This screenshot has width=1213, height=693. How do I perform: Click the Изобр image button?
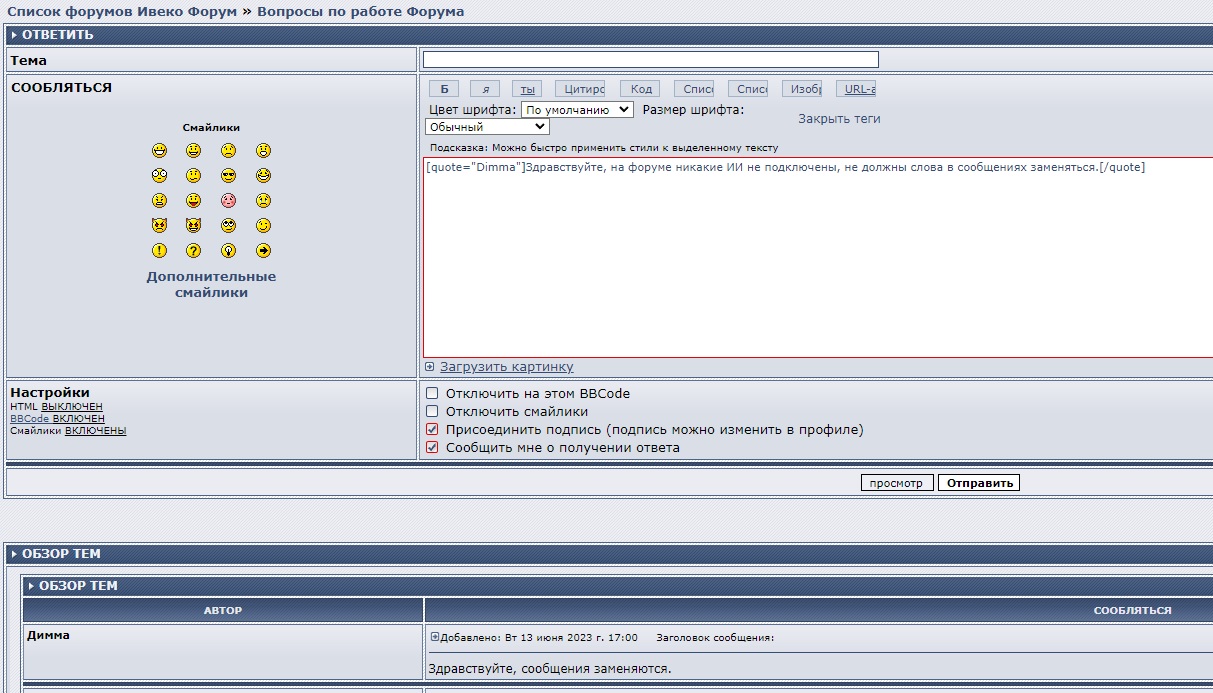coord(802,89)
